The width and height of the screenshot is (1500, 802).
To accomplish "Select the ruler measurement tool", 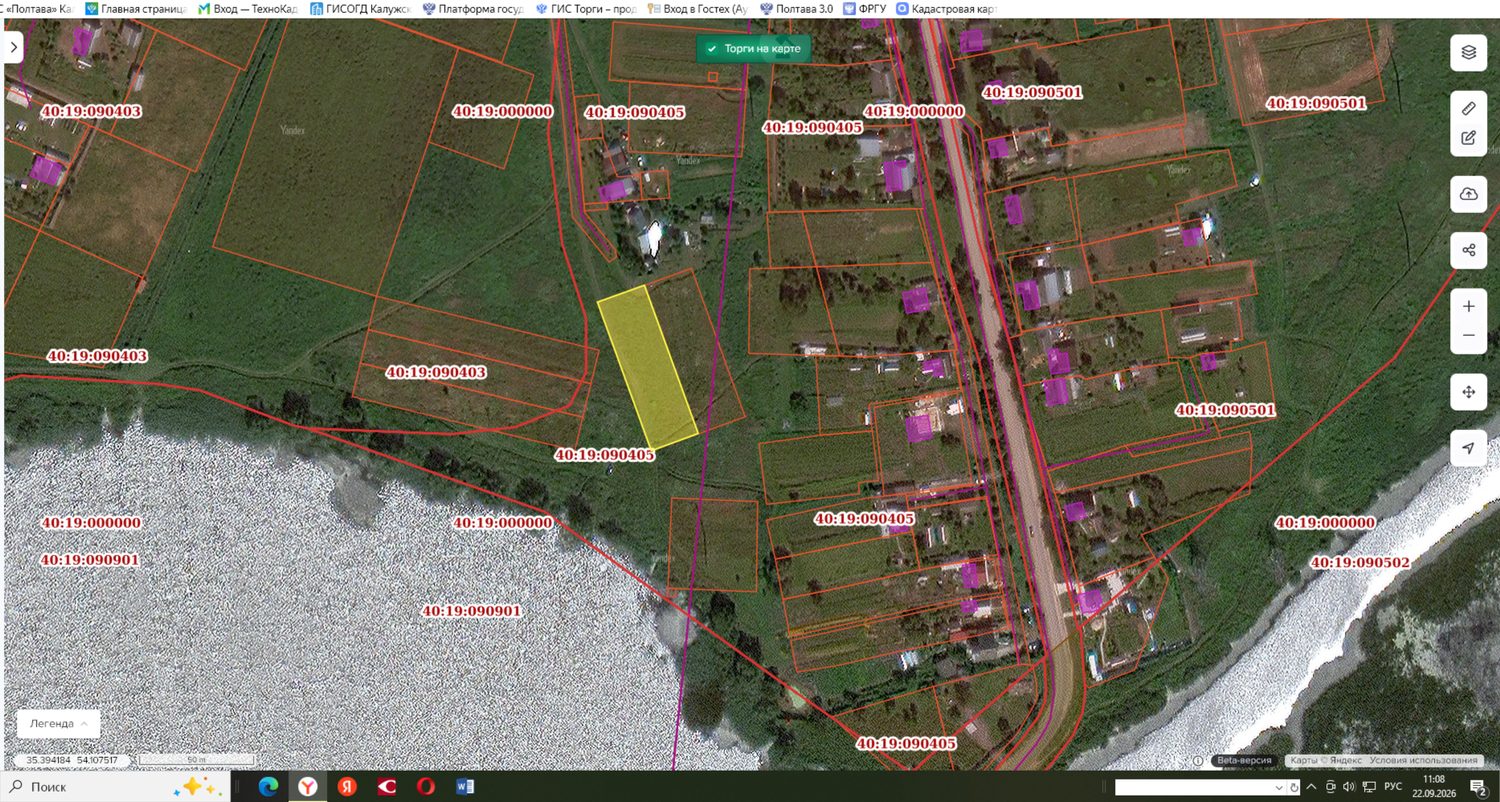I will (1468, 108).
